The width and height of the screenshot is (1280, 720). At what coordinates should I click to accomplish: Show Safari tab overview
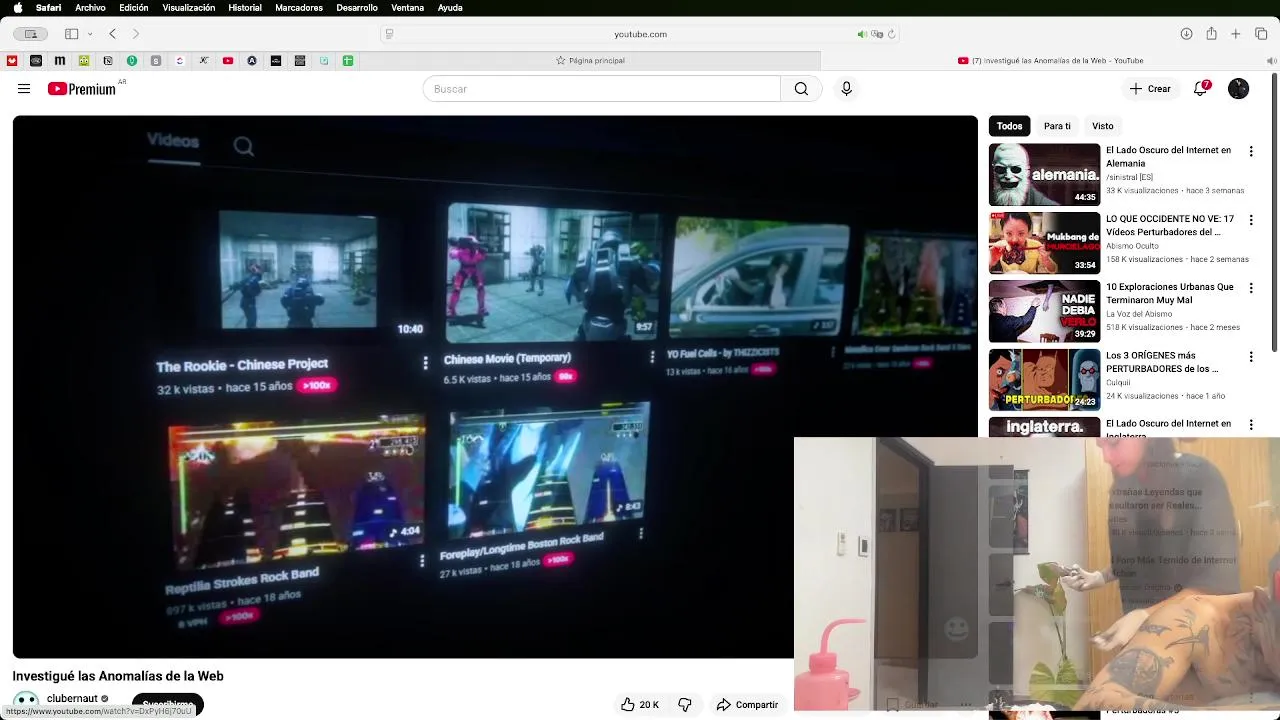1261,34
